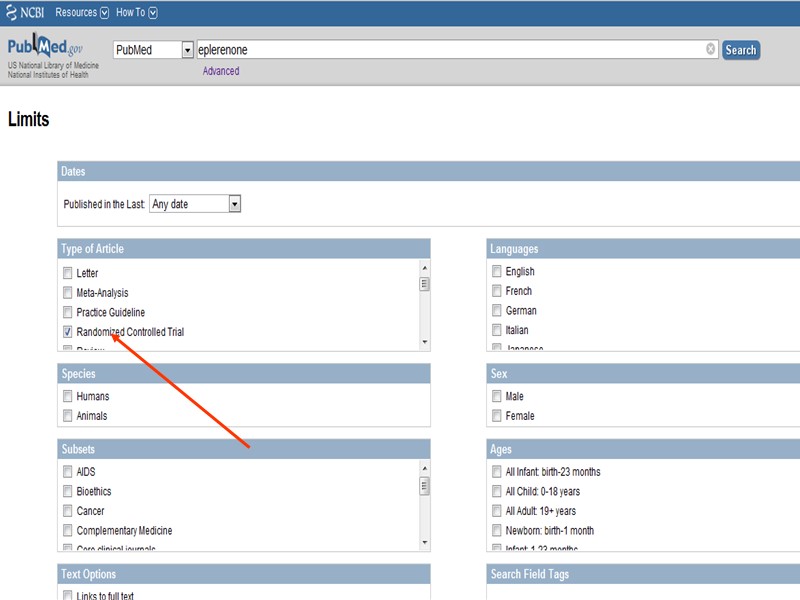Check the Animals species checkbox
Viewport: 800px width, 600px height.
pyautogui.click(x=67, y=415)
